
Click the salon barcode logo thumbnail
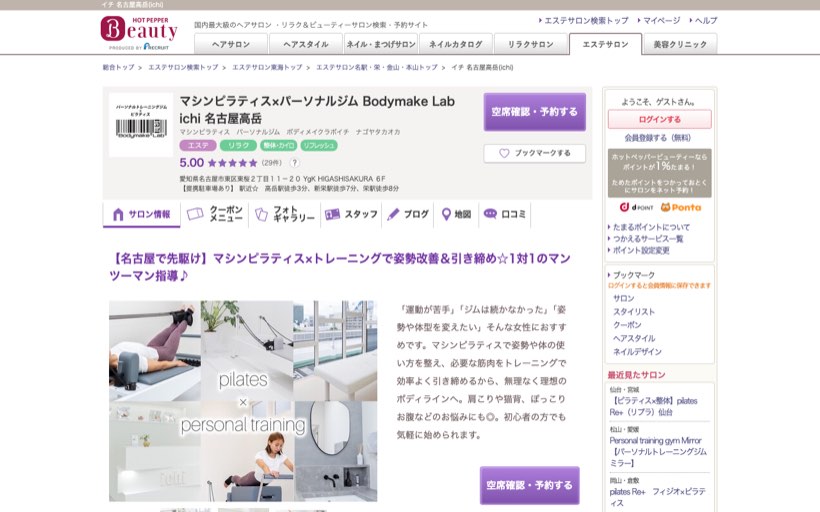click(141, 125)
